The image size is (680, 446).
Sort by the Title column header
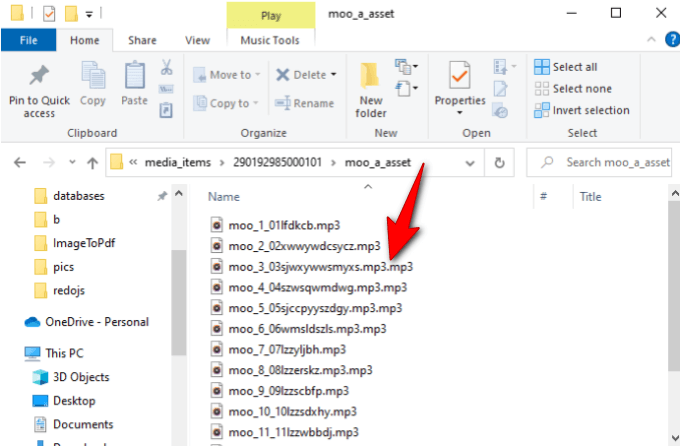click(x=590, y=197)
